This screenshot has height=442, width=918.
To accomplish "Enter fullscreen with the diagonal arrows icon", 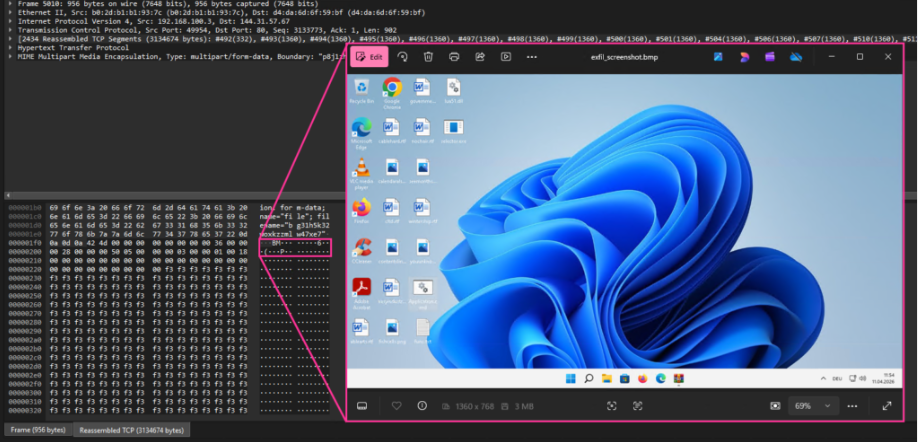I will click(887, 406).
